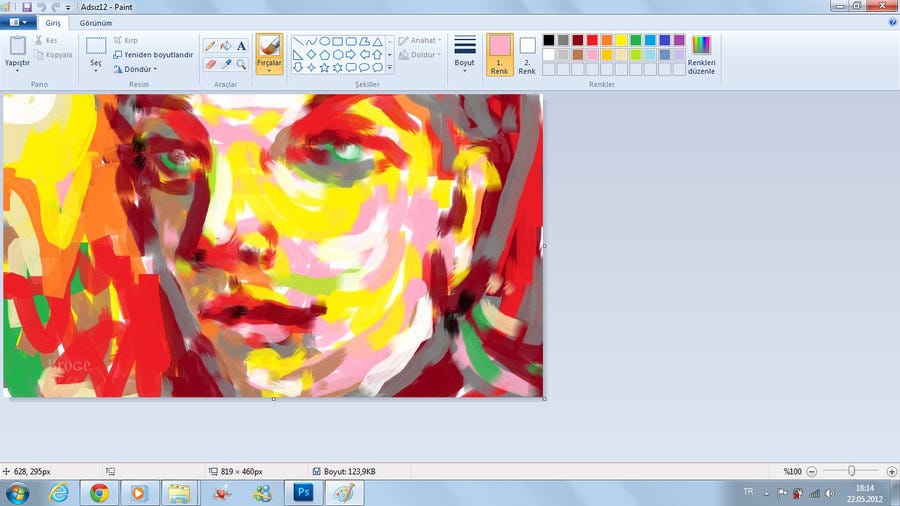The image size is (900, 506).
Task: Switch to the Giriş tab
Action: click(53, 23)
